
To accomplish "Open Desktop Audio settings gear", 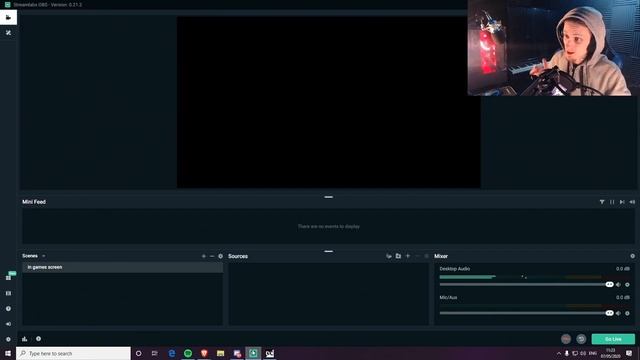I will pos(627,284).
